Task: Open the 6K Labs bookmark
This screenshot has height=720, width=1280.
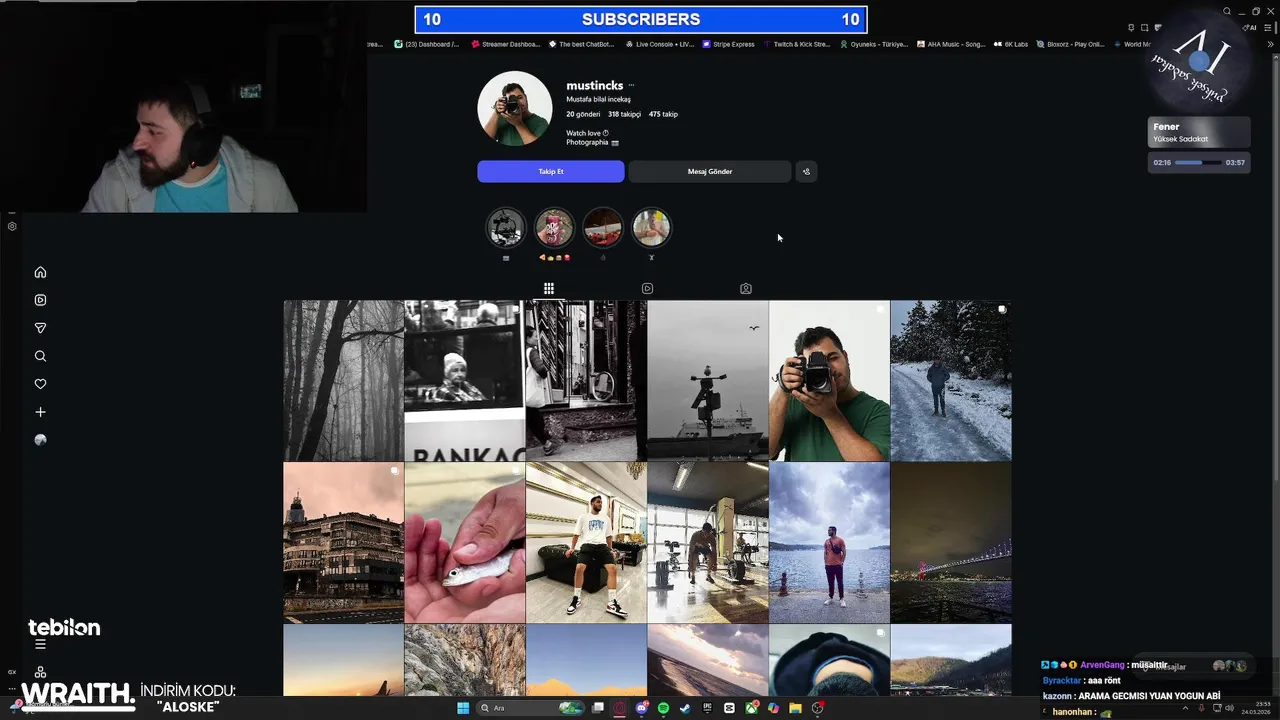Action: click(1011, 44)
